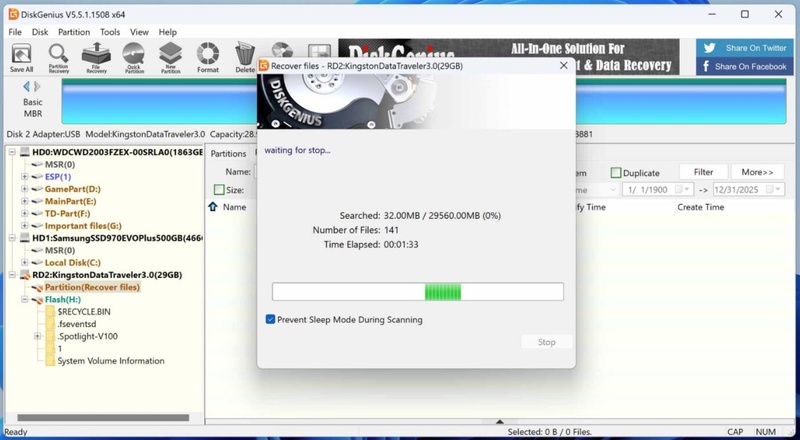800x440 pixels.
Task: Click the Filter button
Action: (x=703, y=172)
